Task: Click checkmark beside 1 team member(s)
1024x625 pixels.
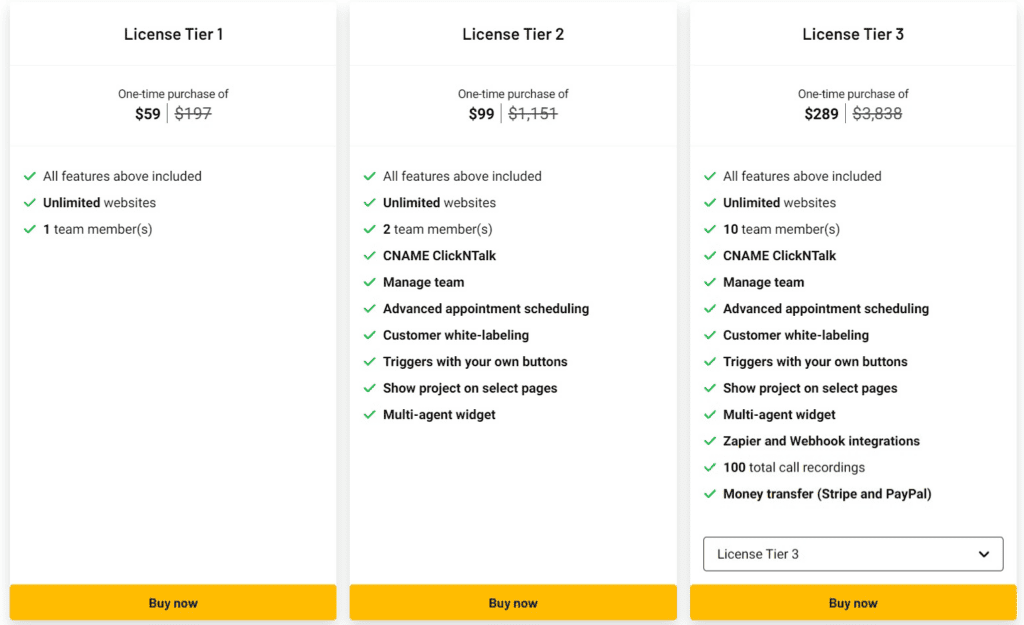Action: 30,230
